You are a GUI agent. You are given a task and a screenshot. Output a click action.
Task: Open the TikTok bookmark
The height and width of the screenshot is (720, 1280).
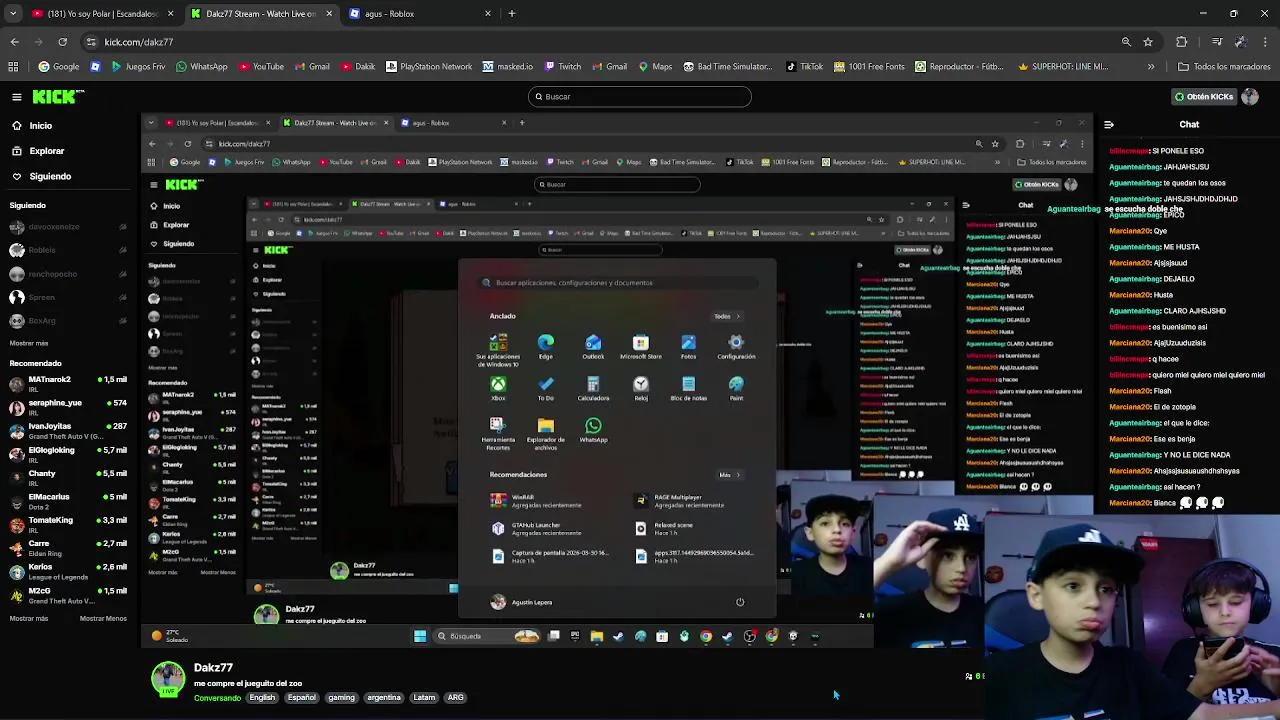point(804,67)
